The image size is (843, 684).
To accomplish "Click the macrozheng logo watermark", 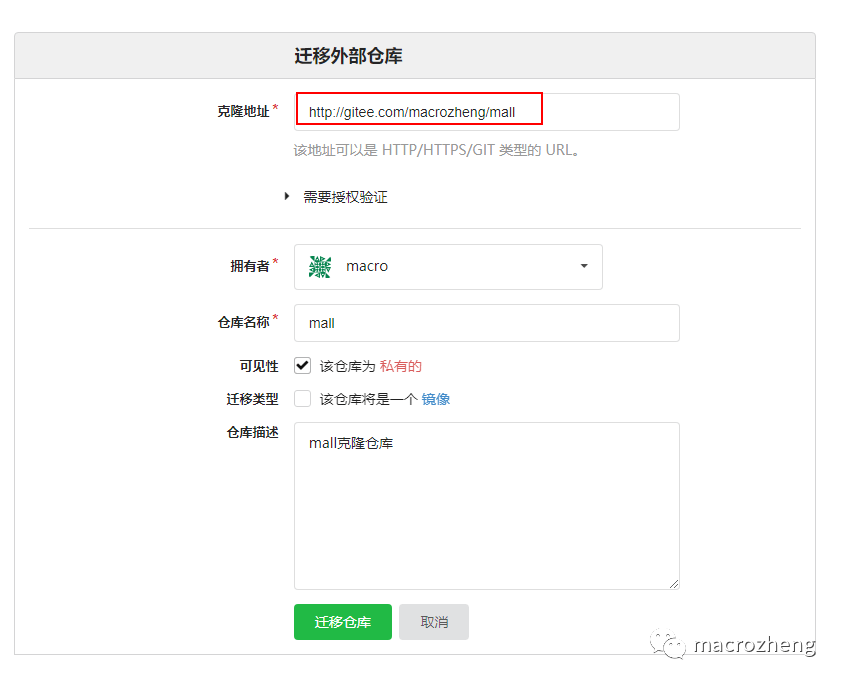I will click(x=755, y=649).
